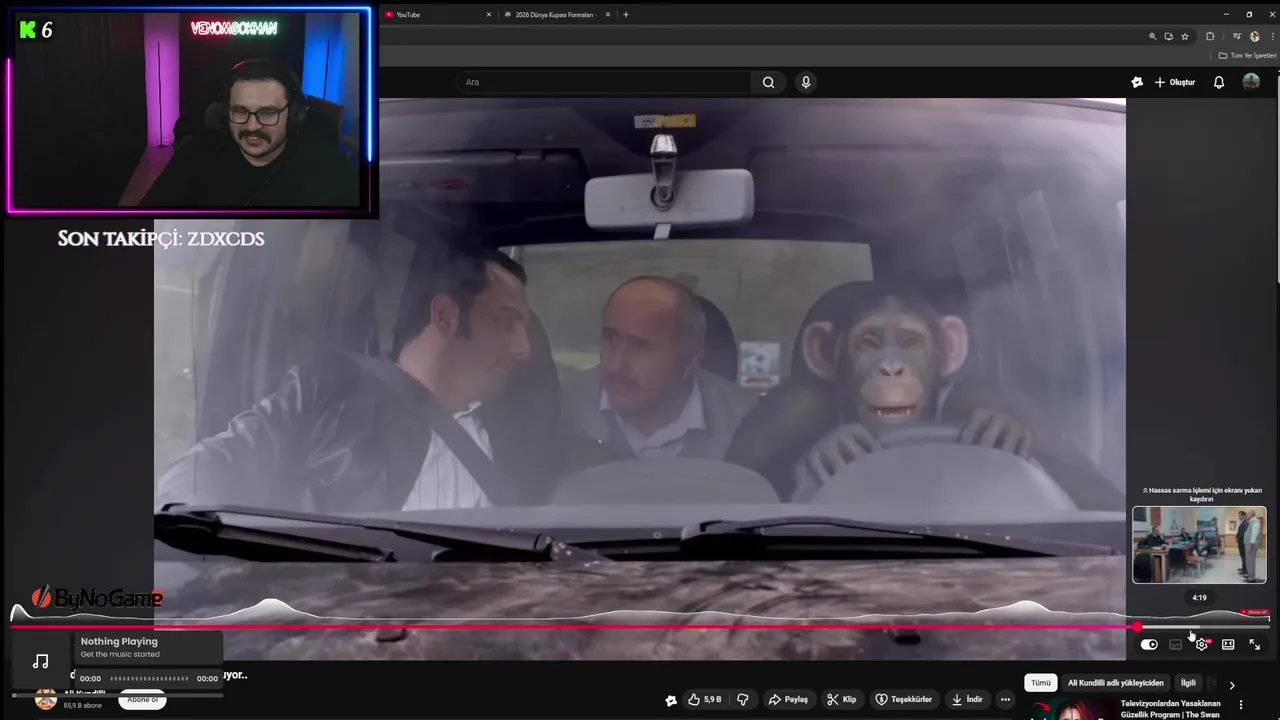
Task: Toggle subtitles/captions in the player
Action: coord(1175,645)
